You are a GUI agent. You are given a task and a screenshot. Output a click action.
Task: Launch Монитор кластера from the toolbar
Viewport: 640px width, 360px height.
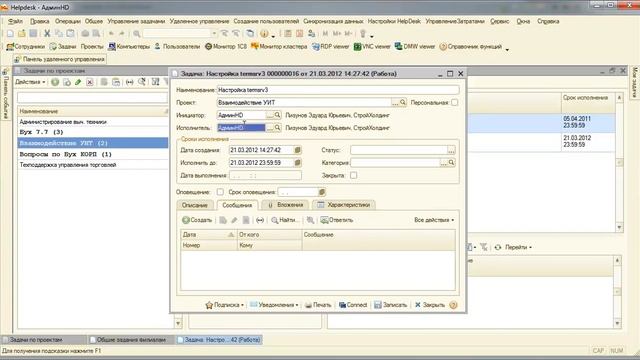[x=279, y=47]
